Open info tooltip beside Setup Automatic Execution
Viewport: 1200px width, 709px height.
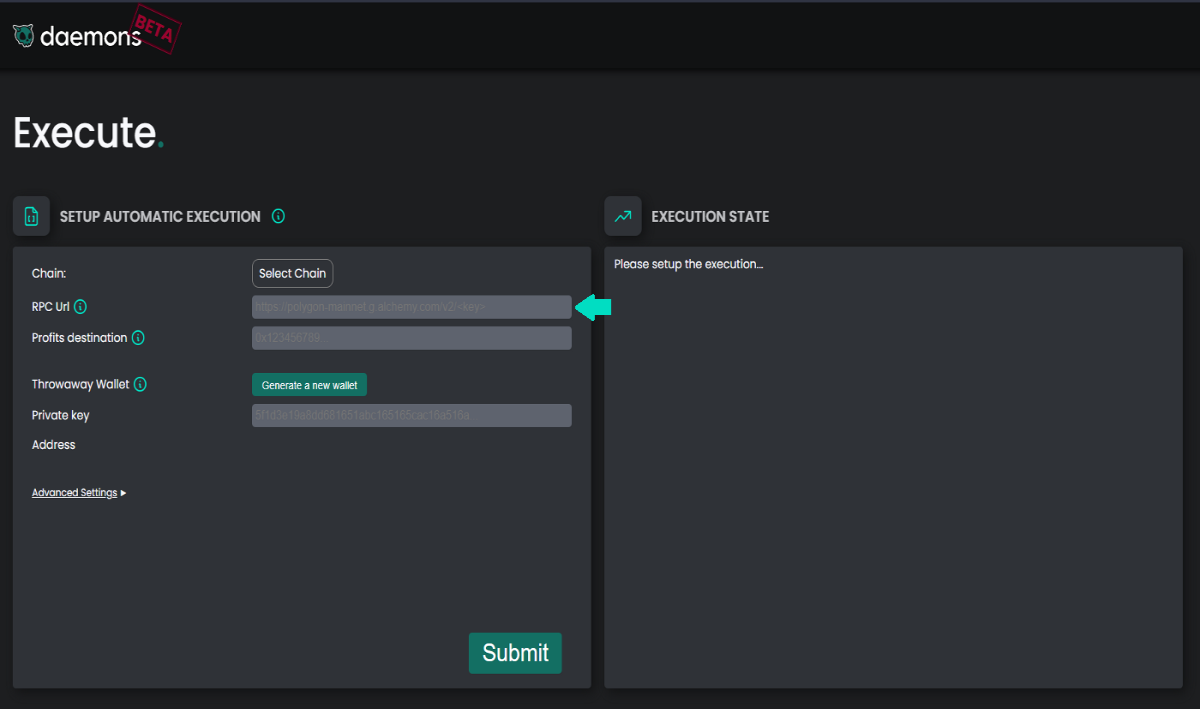[x=279, y=216]
